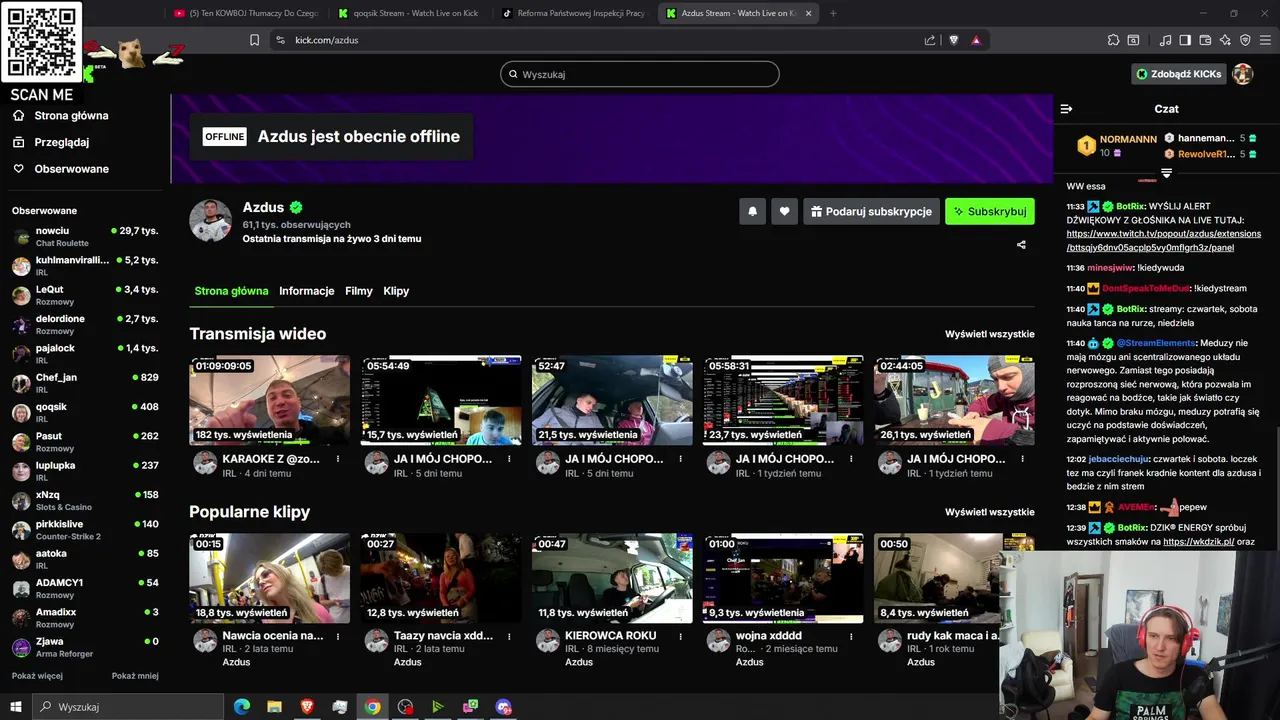
Task: Click the jebacciechuju username in chat
Action: pyautogui.click(x=1119, y=459)
